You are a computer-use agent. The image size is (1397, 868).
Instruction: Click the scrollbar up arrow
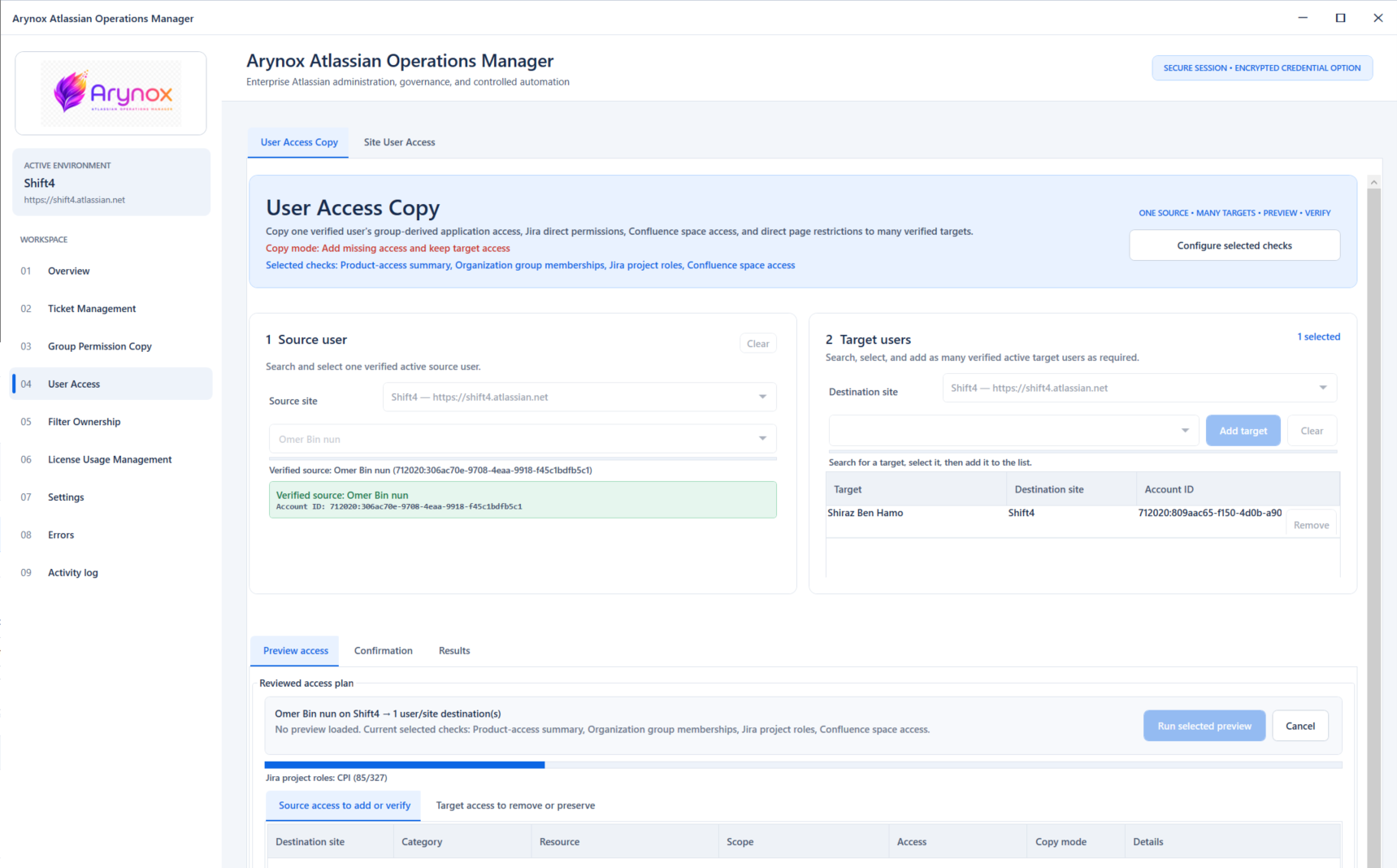point(1374,182)
